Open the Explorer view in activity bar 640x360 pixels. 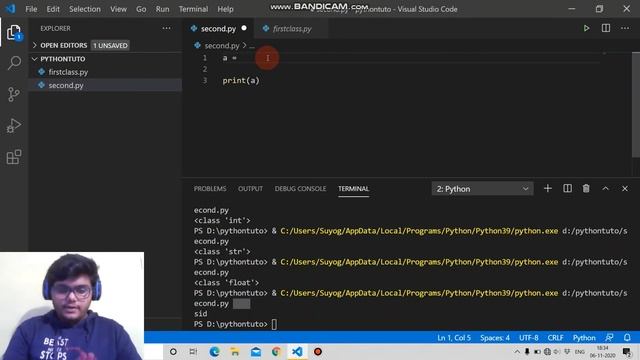(14, 32)
